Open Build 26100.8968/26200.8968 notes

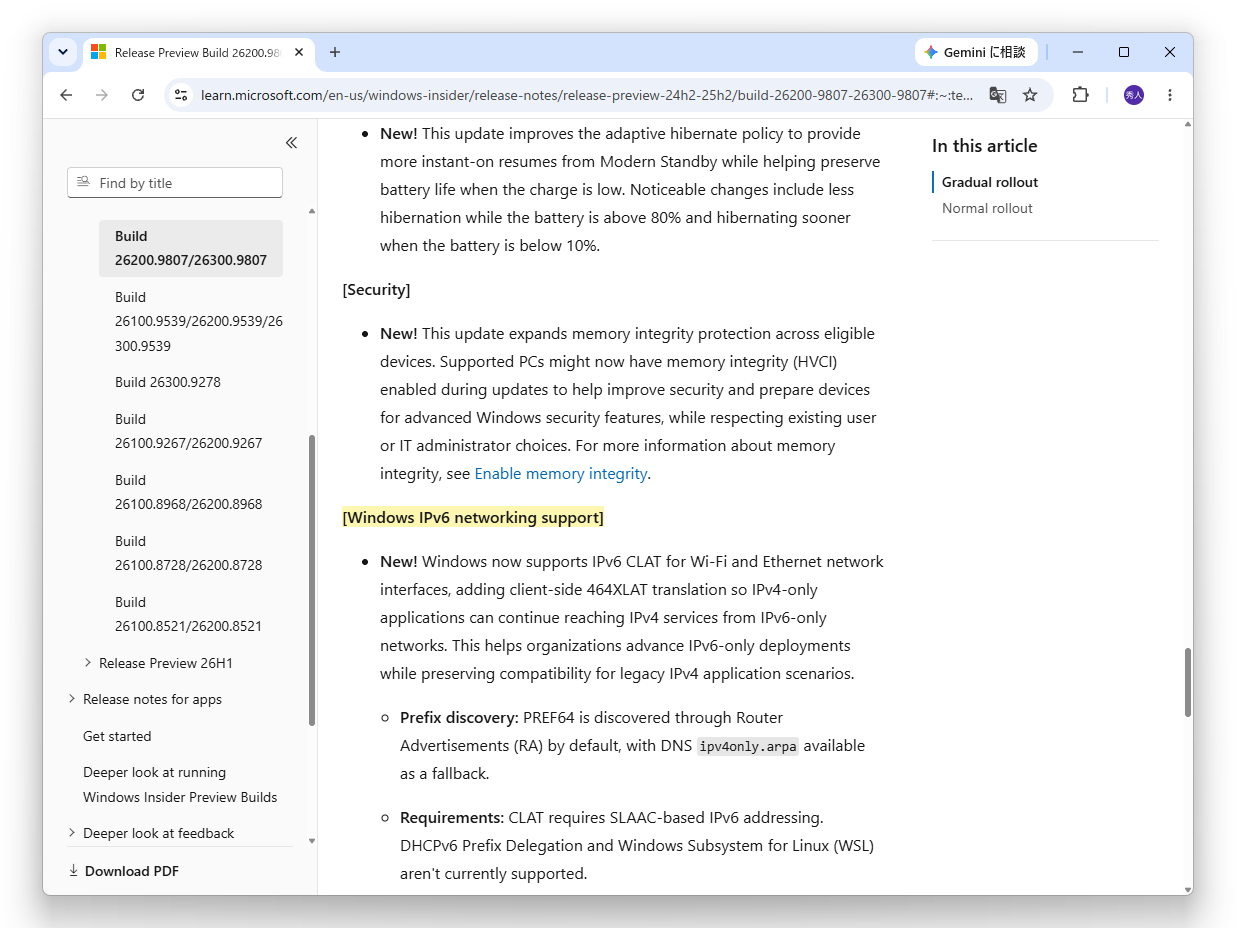click(x=189, y=492)
